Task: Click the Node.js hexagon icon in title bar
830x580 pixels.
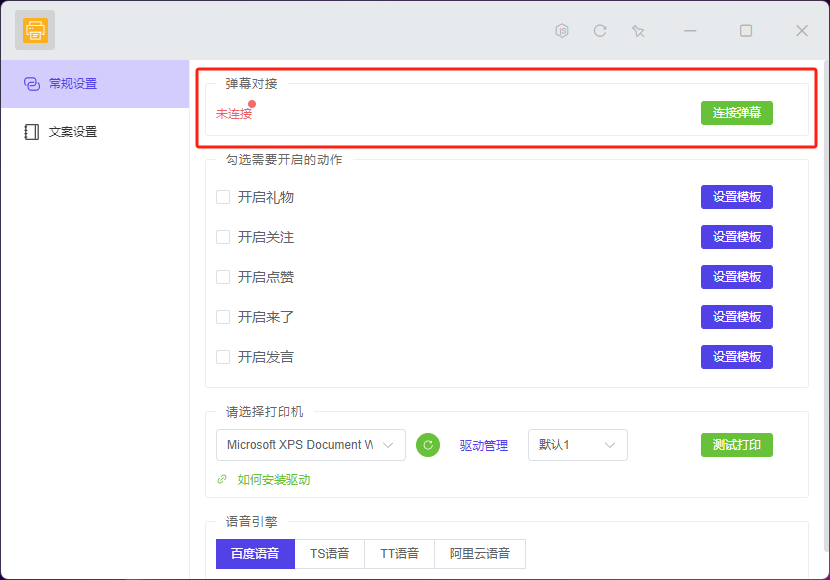Action: [562, 31]
